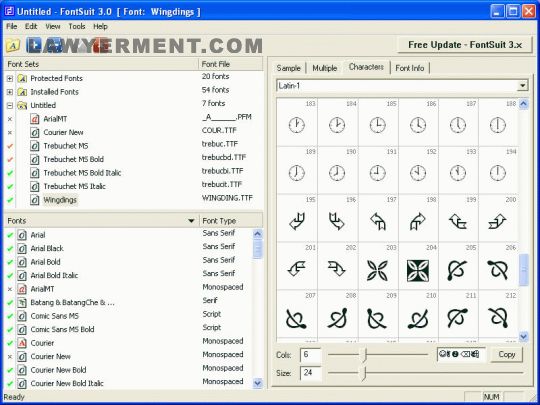
Task: Toggle activation mark beside Trebuchet MS Bold
Action: pyautogui.click(x=10, y=159)
